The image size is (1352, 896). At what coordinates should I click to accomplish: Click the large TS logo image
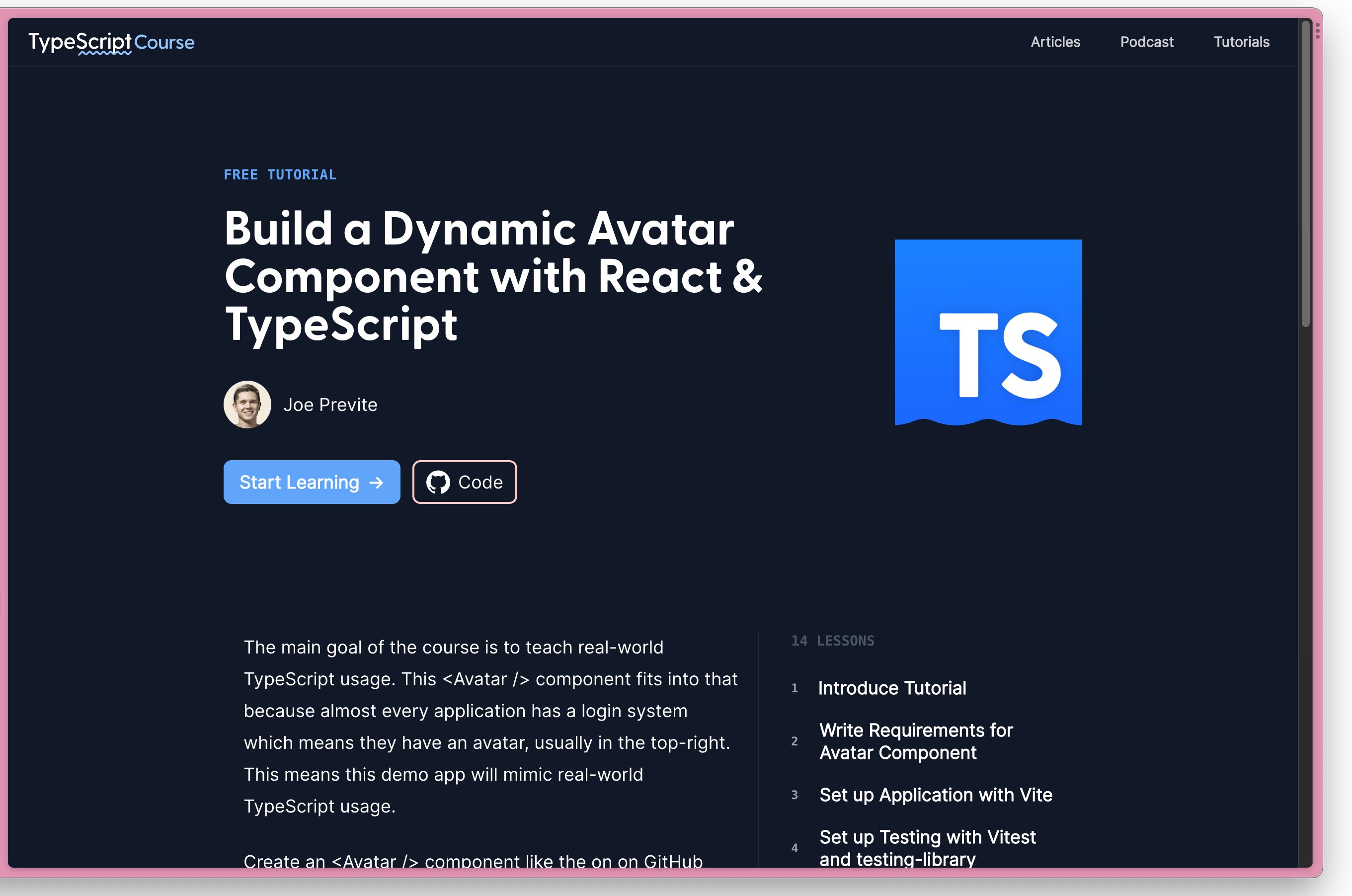click(988, 332)
